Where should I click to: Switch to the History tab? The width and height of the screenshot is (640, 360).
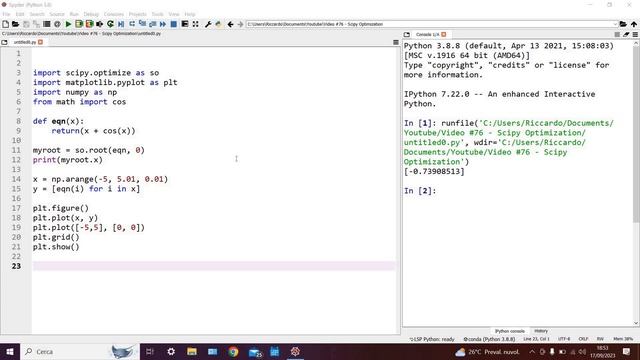pos(541,331)
